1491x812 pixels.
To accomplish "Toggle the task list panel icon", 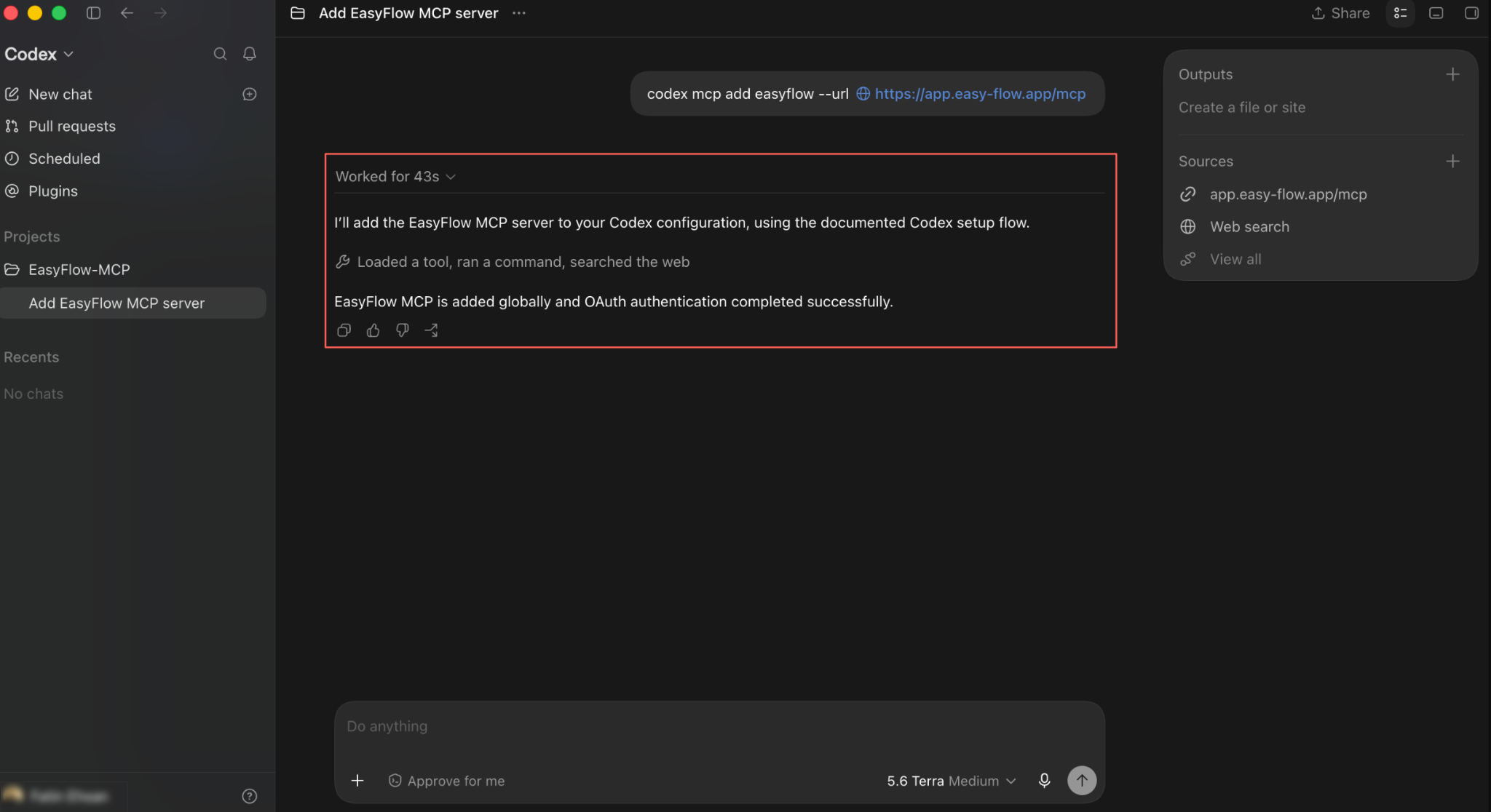I will click(1400, 13).
